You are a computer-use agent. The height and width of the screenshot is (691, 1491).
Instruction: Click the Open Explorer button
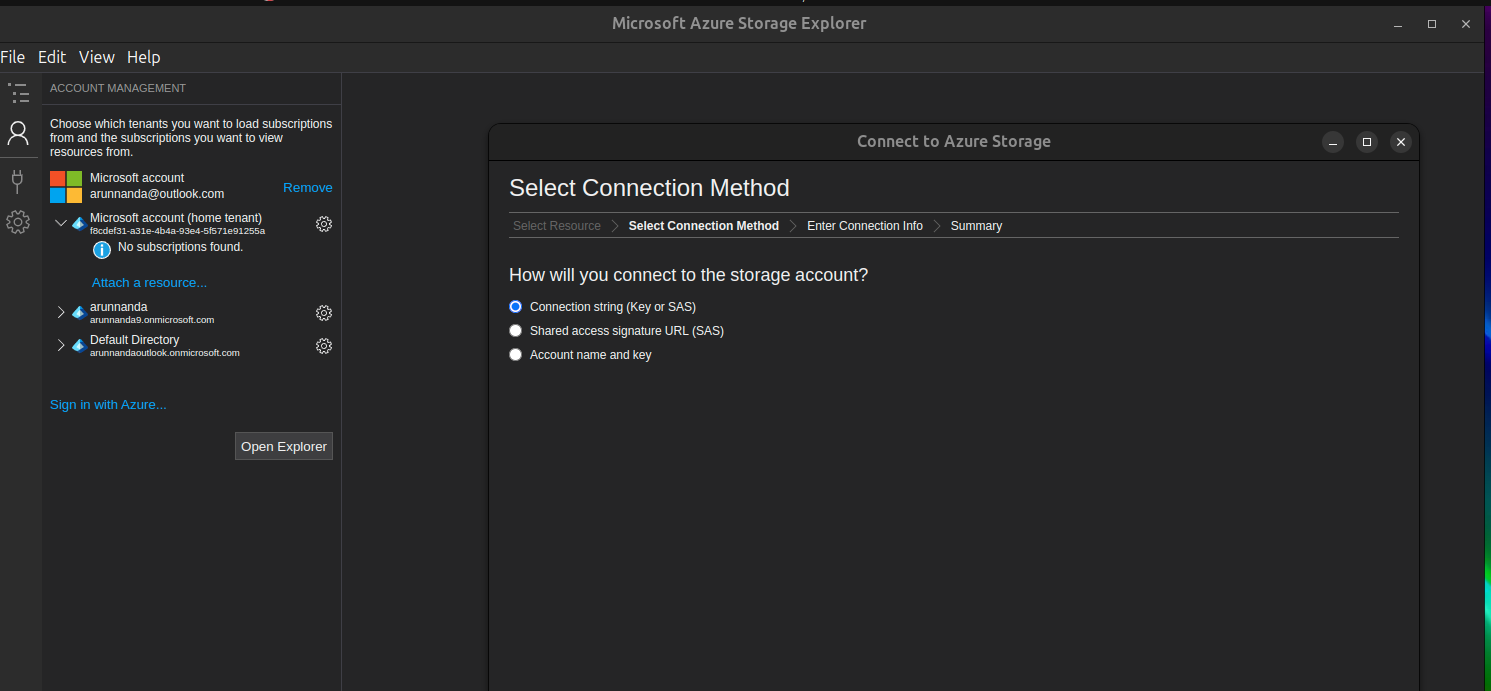[x=283, y=446]
